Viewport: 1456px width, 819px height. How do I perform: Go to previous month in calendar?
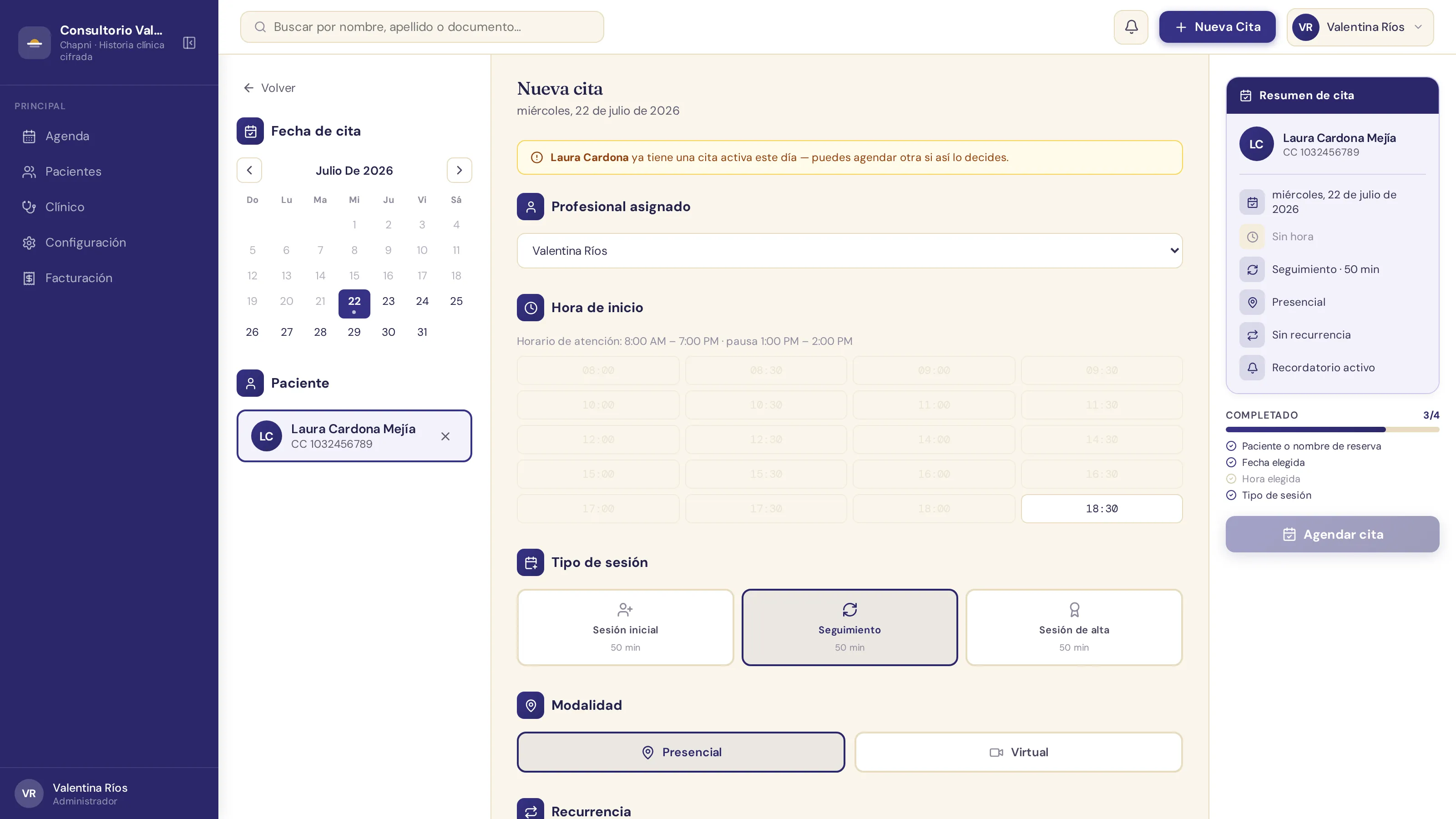click(x=249, y=170)
